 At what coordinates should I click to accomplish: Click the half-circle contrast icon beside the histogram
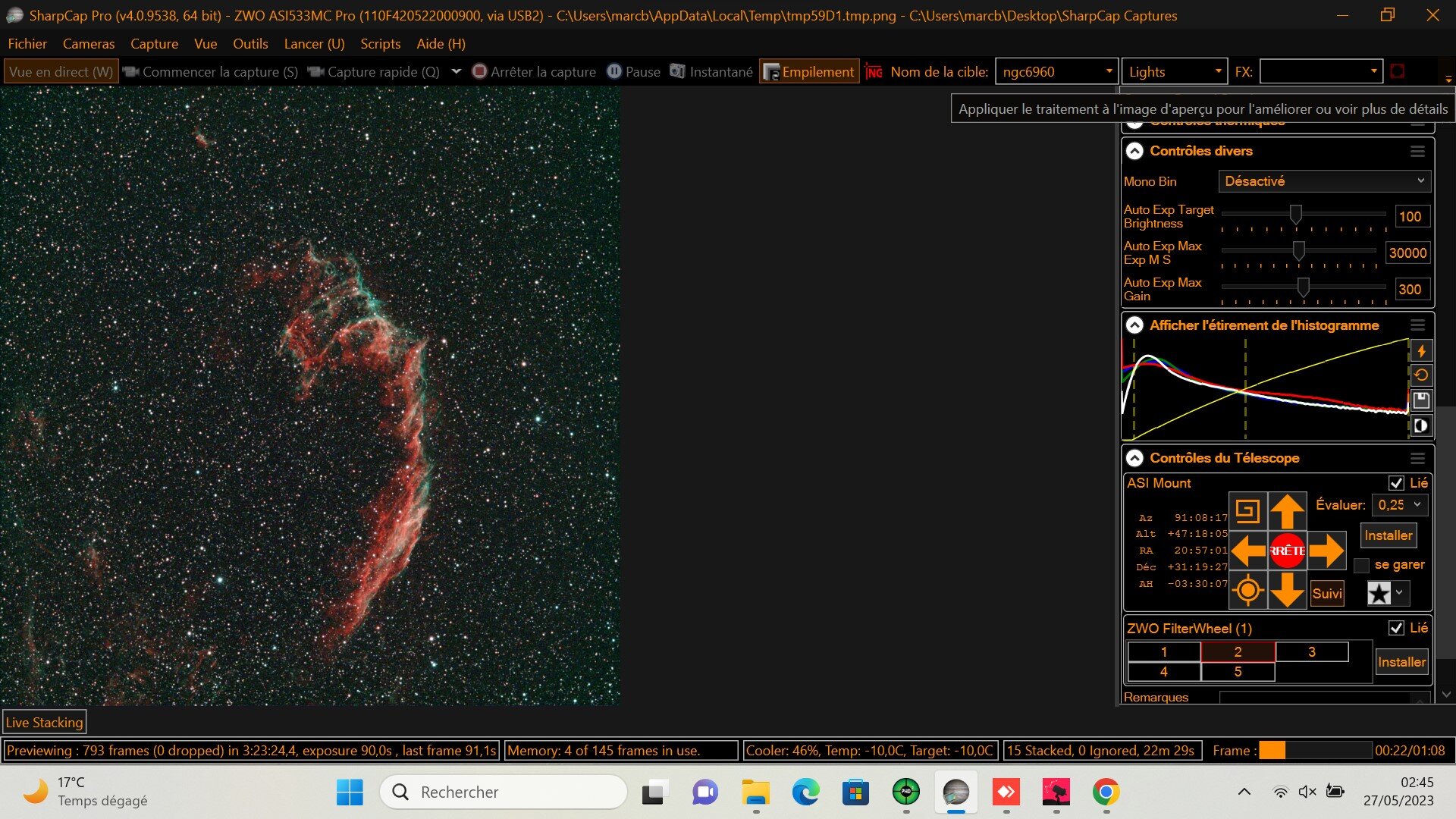1421,425
